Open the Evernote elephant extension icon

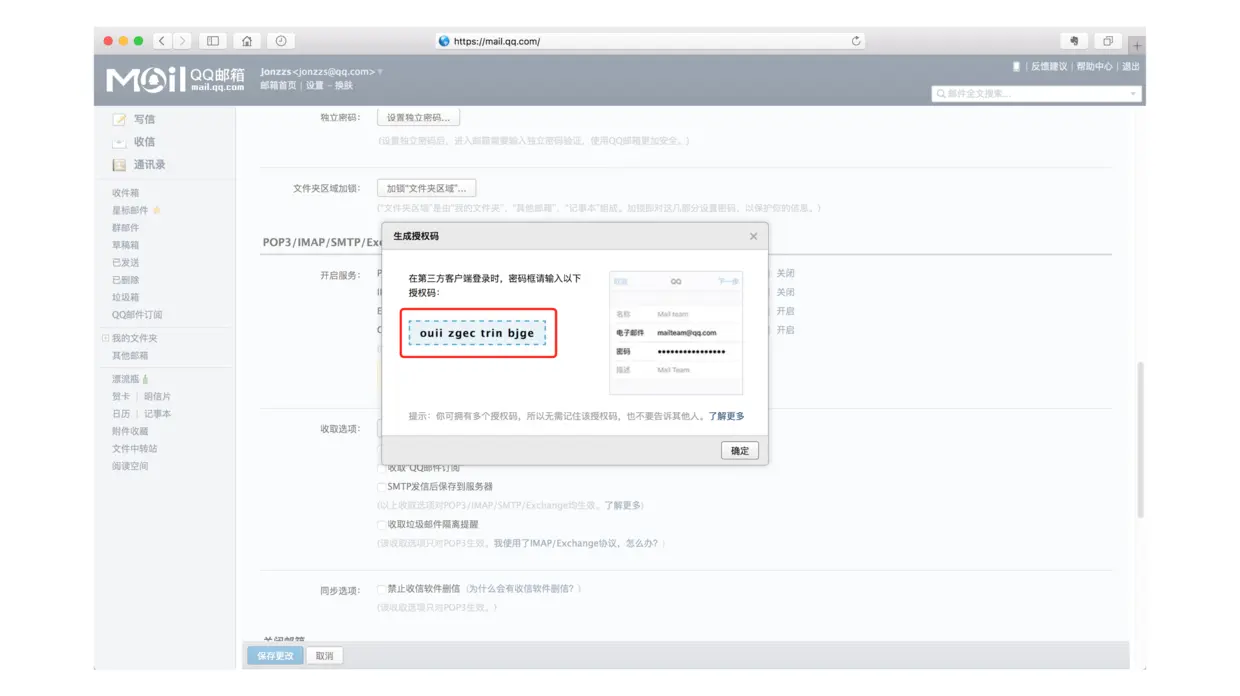pos(1074,41)
